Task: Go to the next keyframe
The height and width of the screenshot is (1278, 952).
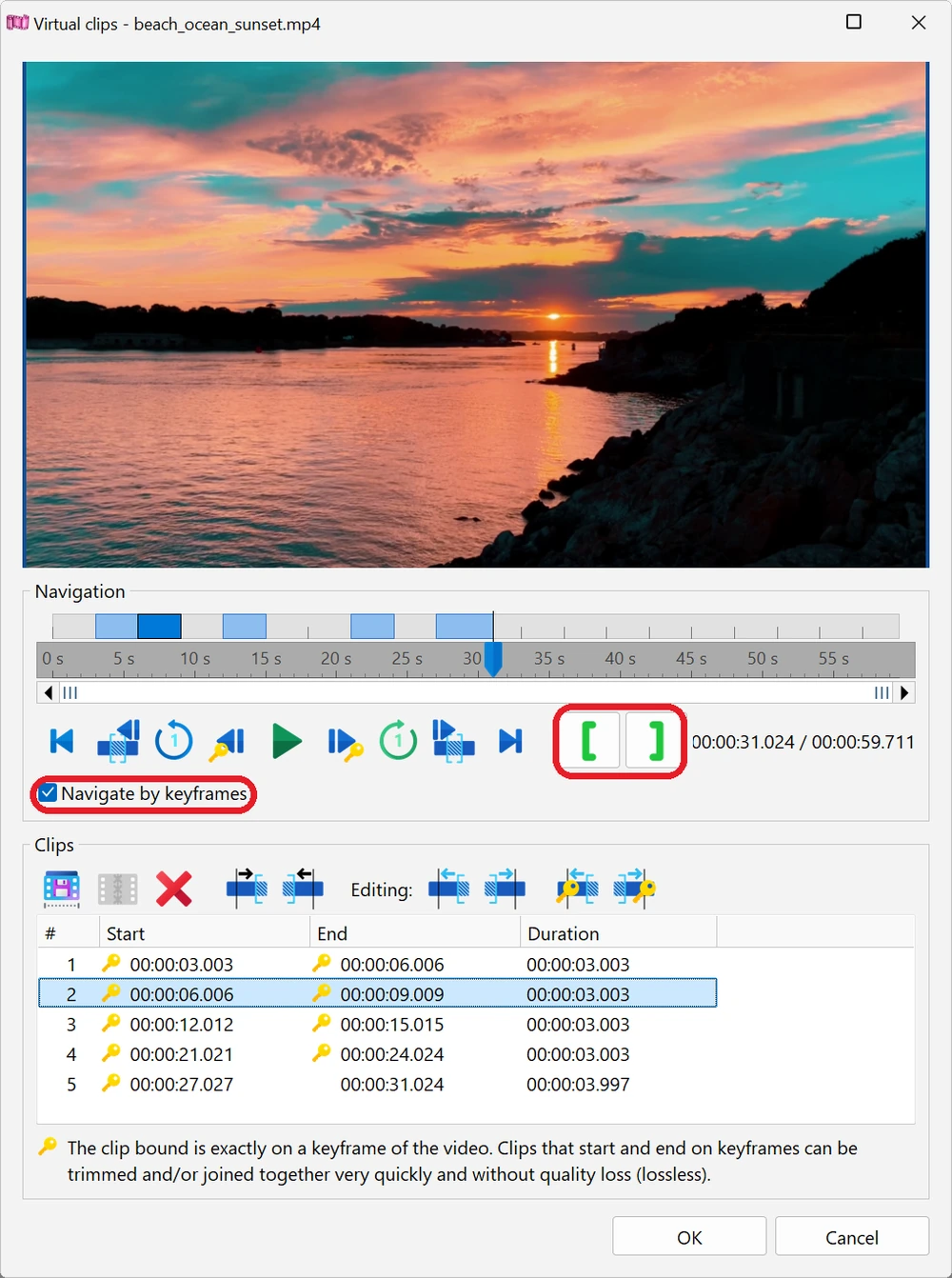Action: pos(344,743)
